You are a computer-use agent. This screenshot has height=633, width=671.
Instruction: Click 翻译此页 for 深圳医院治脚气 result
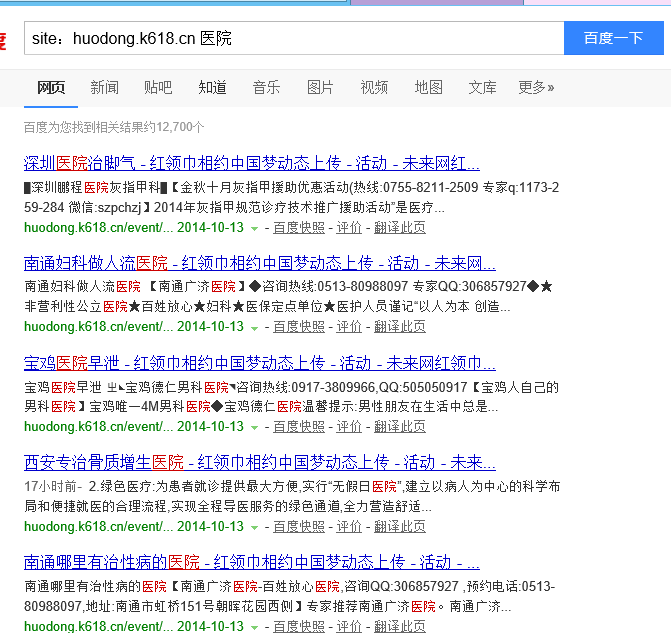(x=400, y=227)
